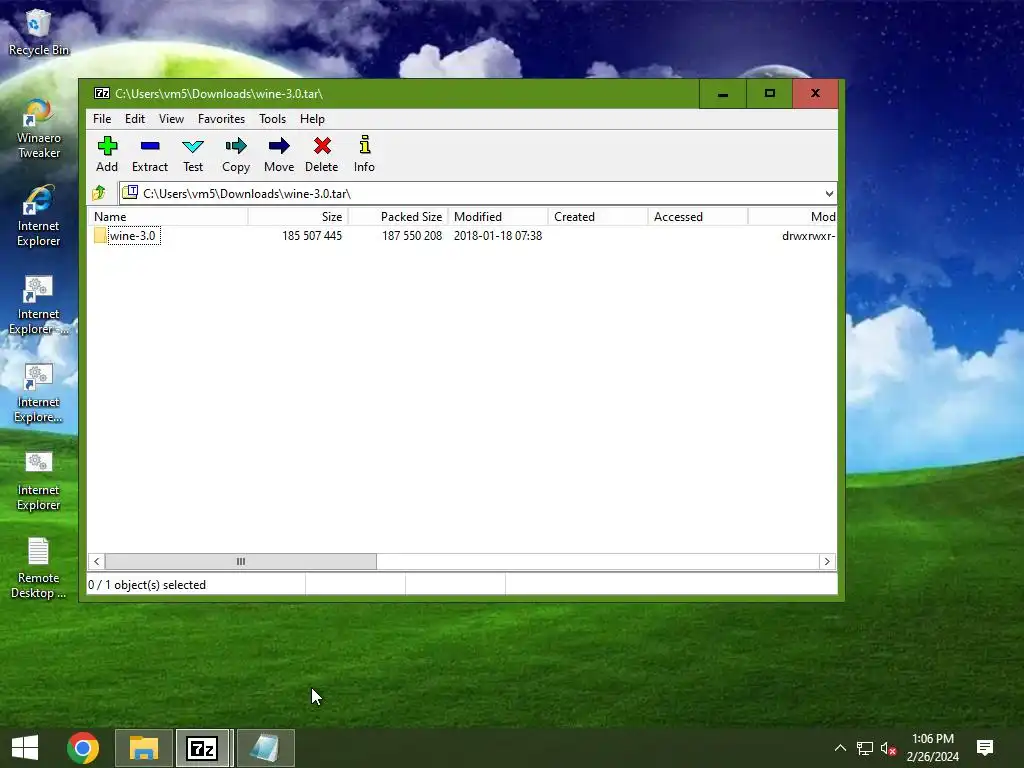This screenshot has width=1024, height=768.
Task: Click the drwxrwxr- mode value
Action: click(808, 236)
